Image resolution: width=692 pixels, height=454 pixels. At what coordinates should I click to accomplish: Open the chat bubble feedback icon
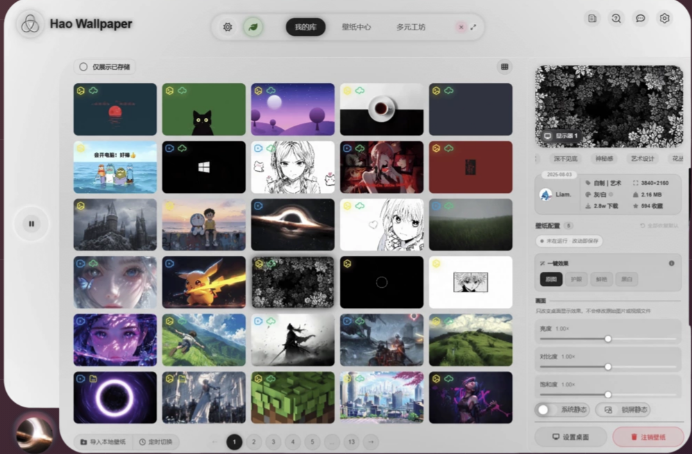pyautogui.click(x=640, y=18)
